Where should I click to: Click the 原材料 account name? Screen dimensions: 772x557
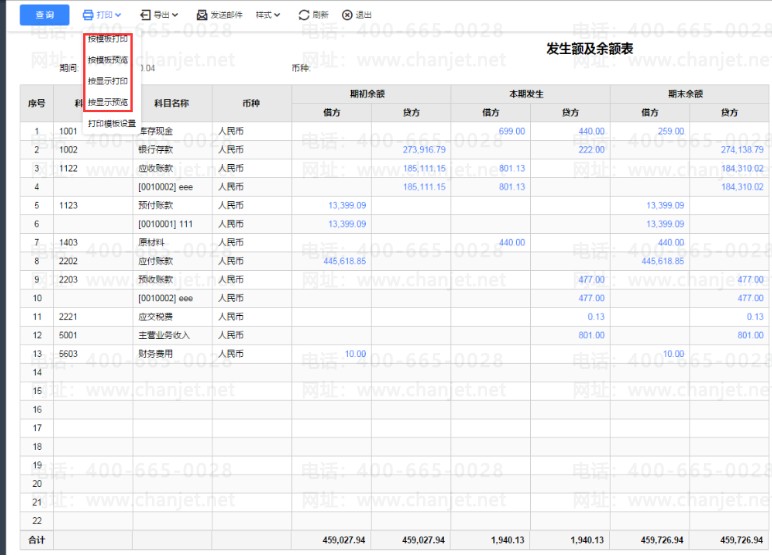click(x=152, y=242)
